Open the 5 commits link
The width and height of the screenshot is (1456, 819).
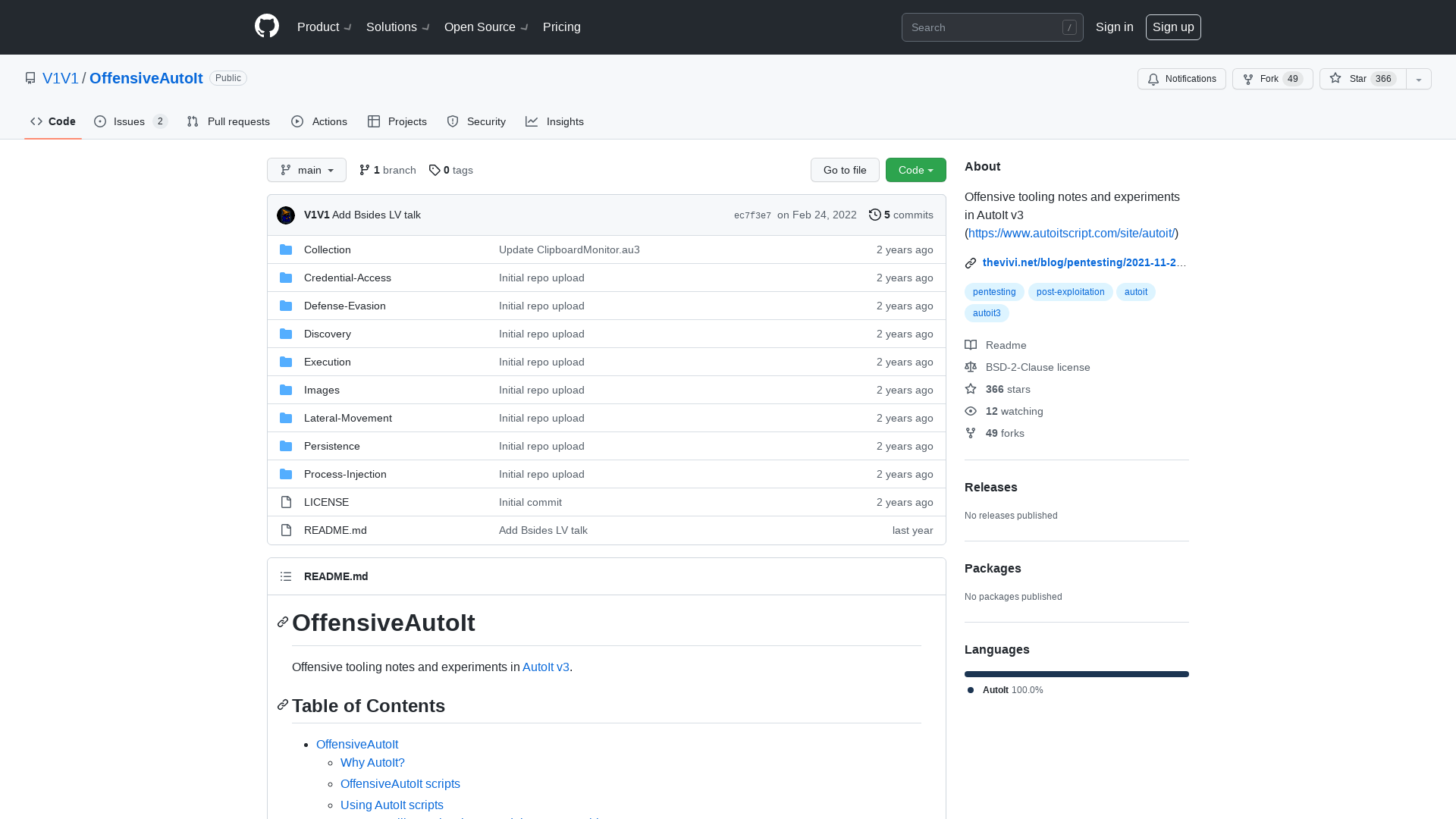click(901, 215)
